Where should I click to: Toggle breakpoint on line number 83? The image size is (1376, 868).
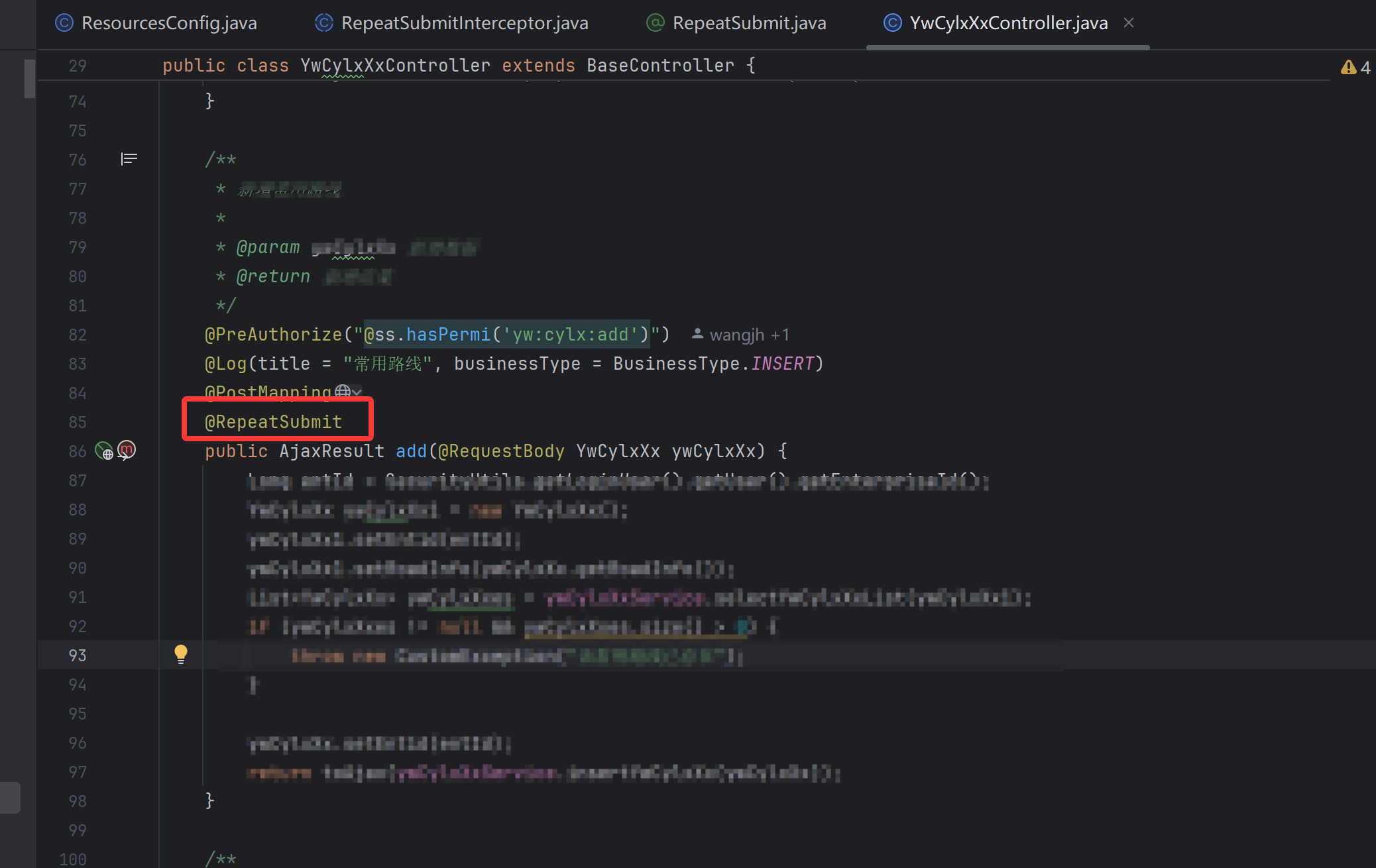point(78,364)
